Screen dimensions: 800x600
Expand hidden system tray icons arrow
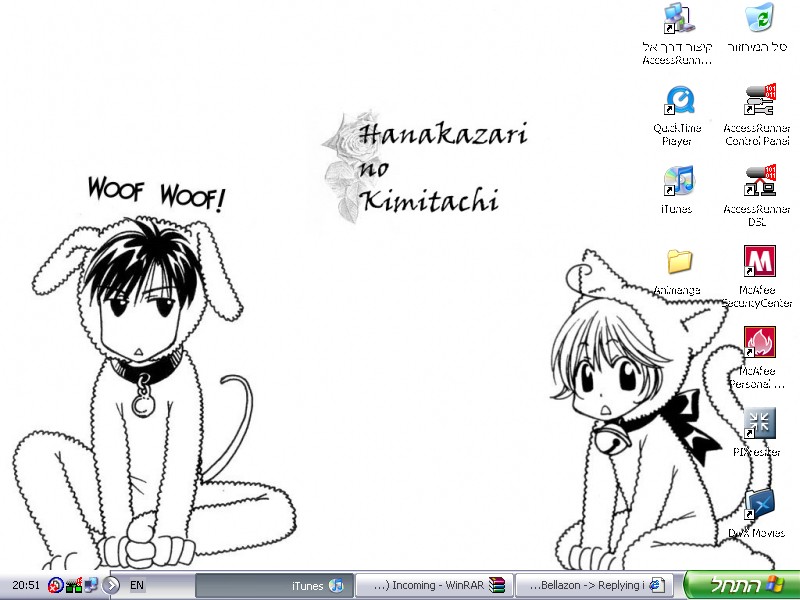pyautogui.click(x=111, y=585)
